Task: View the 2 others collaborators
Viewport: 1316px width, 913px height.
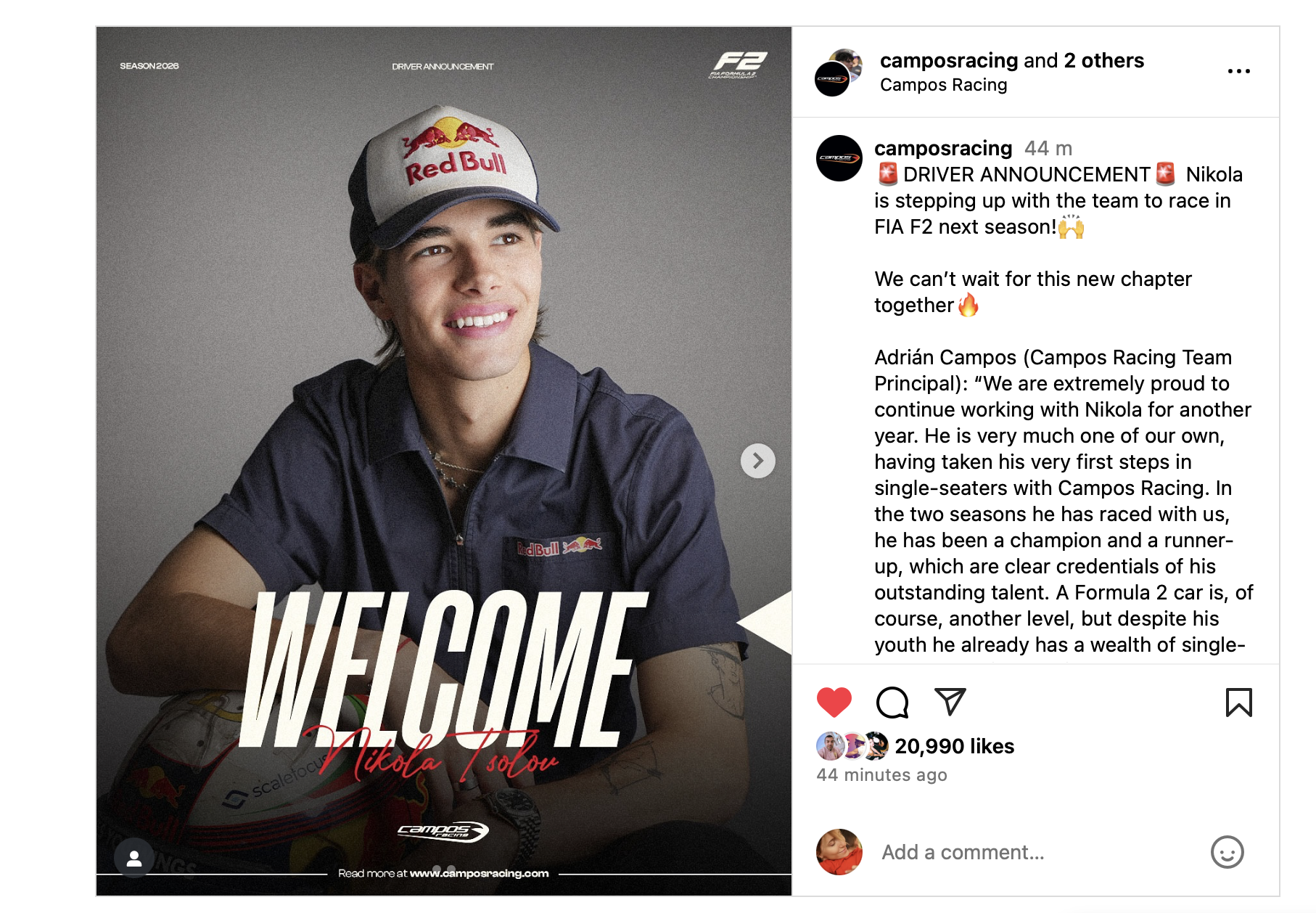Action: [x=1103, y=60]
